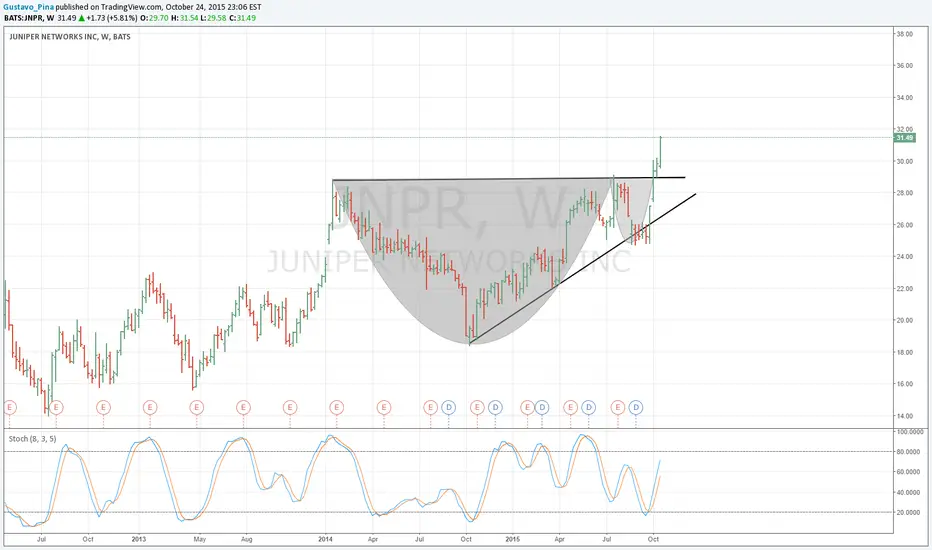Click the 34.00 price axis label
Image resolution: width=932 pixels, height=550 pixels.
905,98
